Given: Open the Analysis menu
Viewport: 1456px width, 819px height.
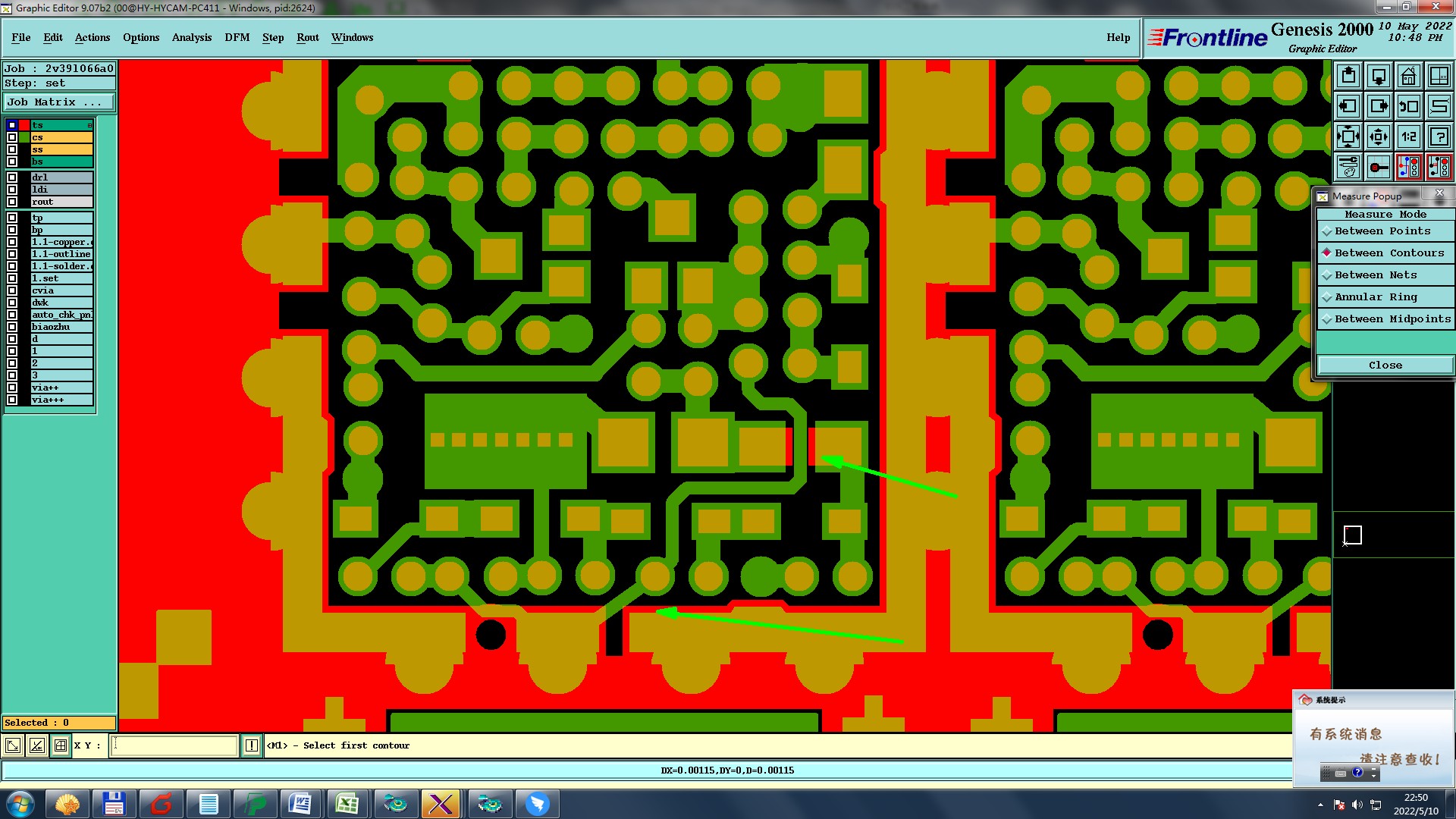Looking at the screenshot, I should pos(191,37).
